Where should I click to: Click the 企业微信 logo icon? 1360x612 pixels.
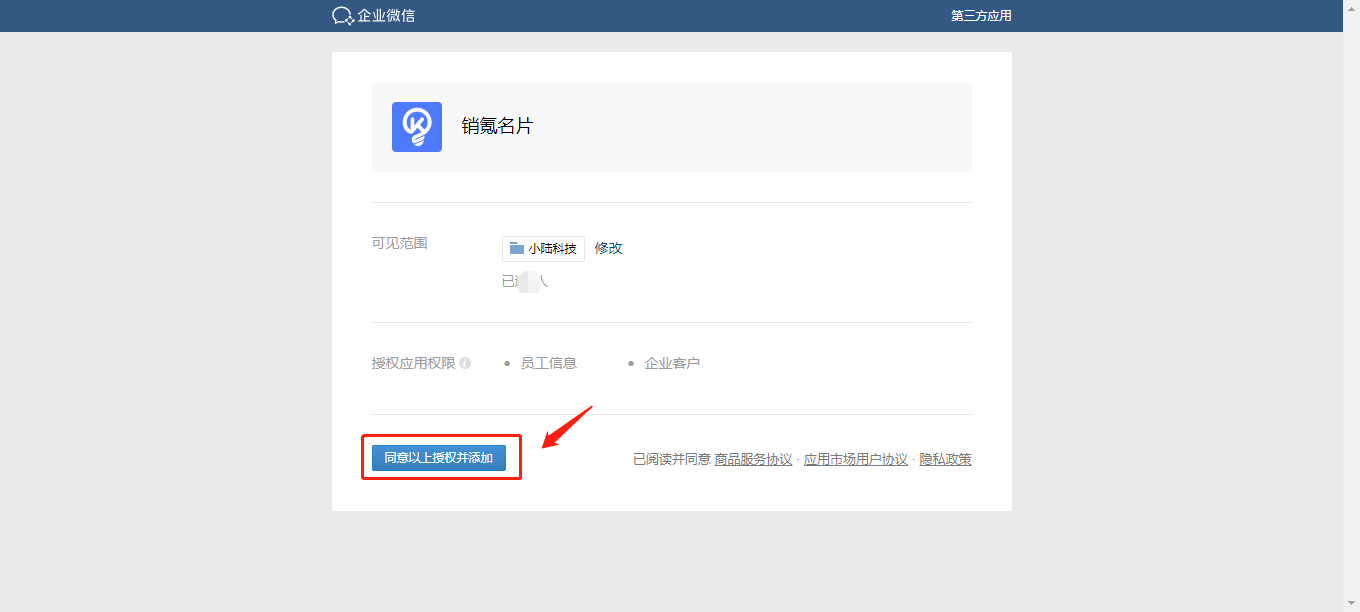click(x=343, y=16)
